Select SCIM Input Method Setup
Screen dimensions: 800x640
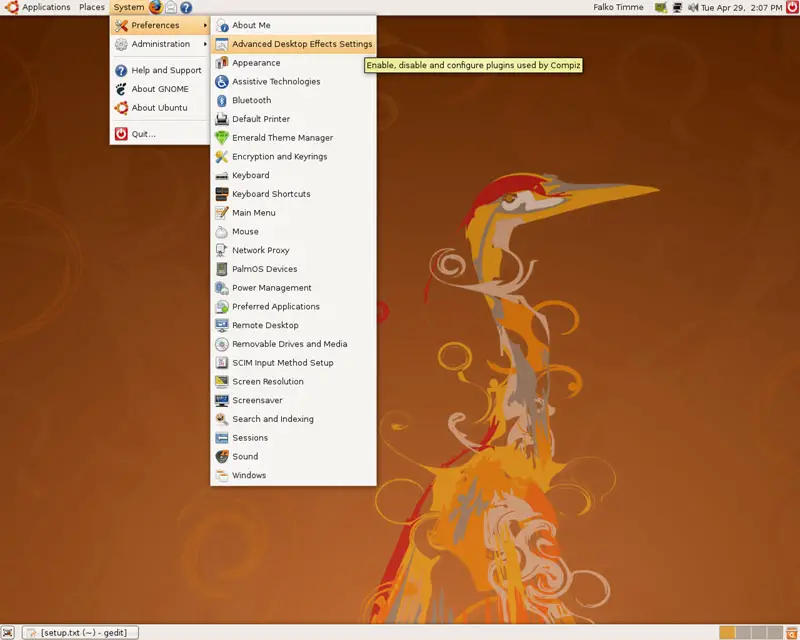coord(293,363)
